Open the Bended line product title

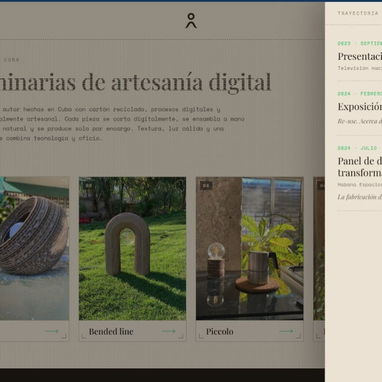point(111,331)
